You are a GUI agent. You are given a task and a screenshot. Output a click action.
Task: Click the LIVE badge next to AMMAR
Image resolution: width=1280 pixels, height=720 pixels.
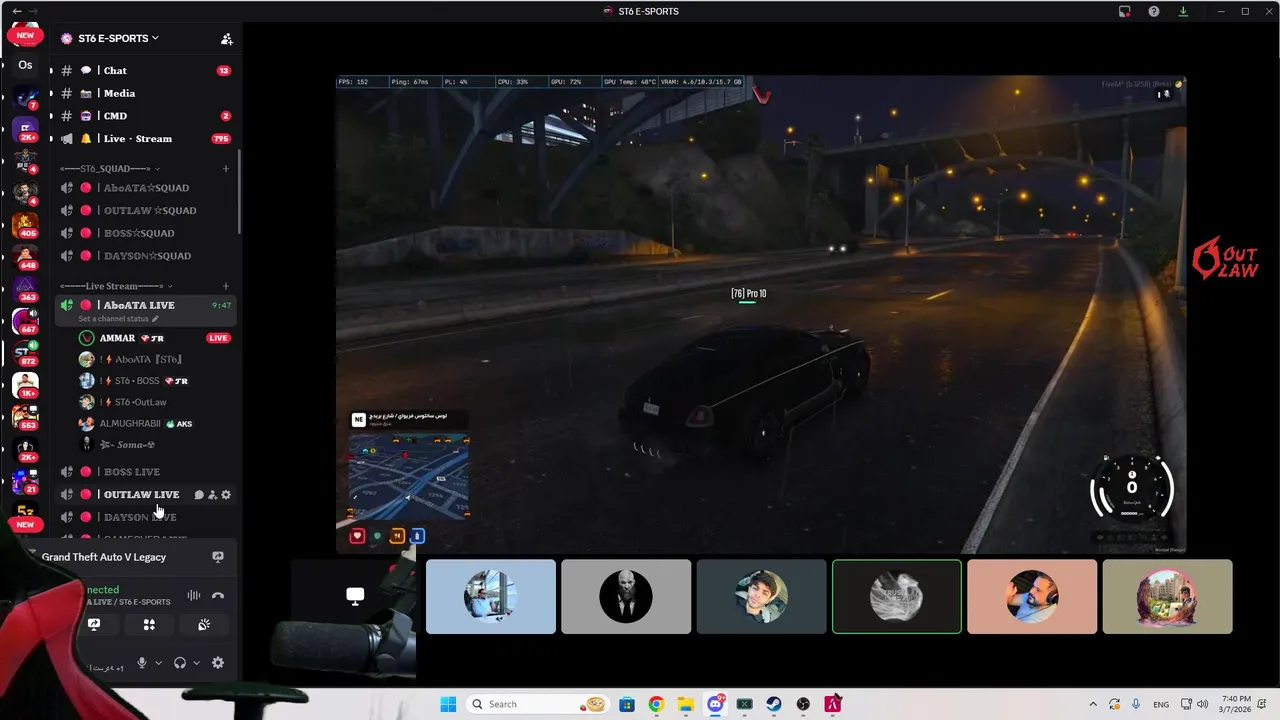(218, 338)
